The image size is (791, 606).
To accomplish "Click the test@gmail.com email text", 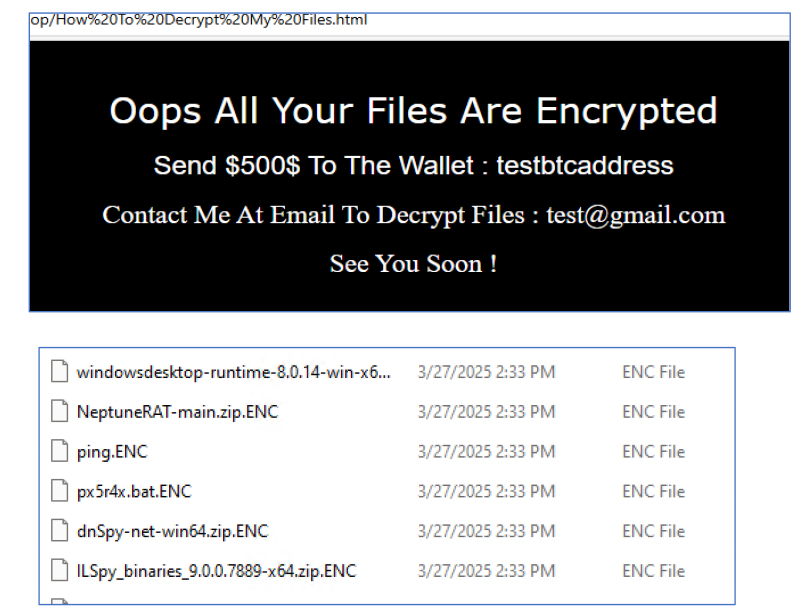I will [x=636, y=215].
